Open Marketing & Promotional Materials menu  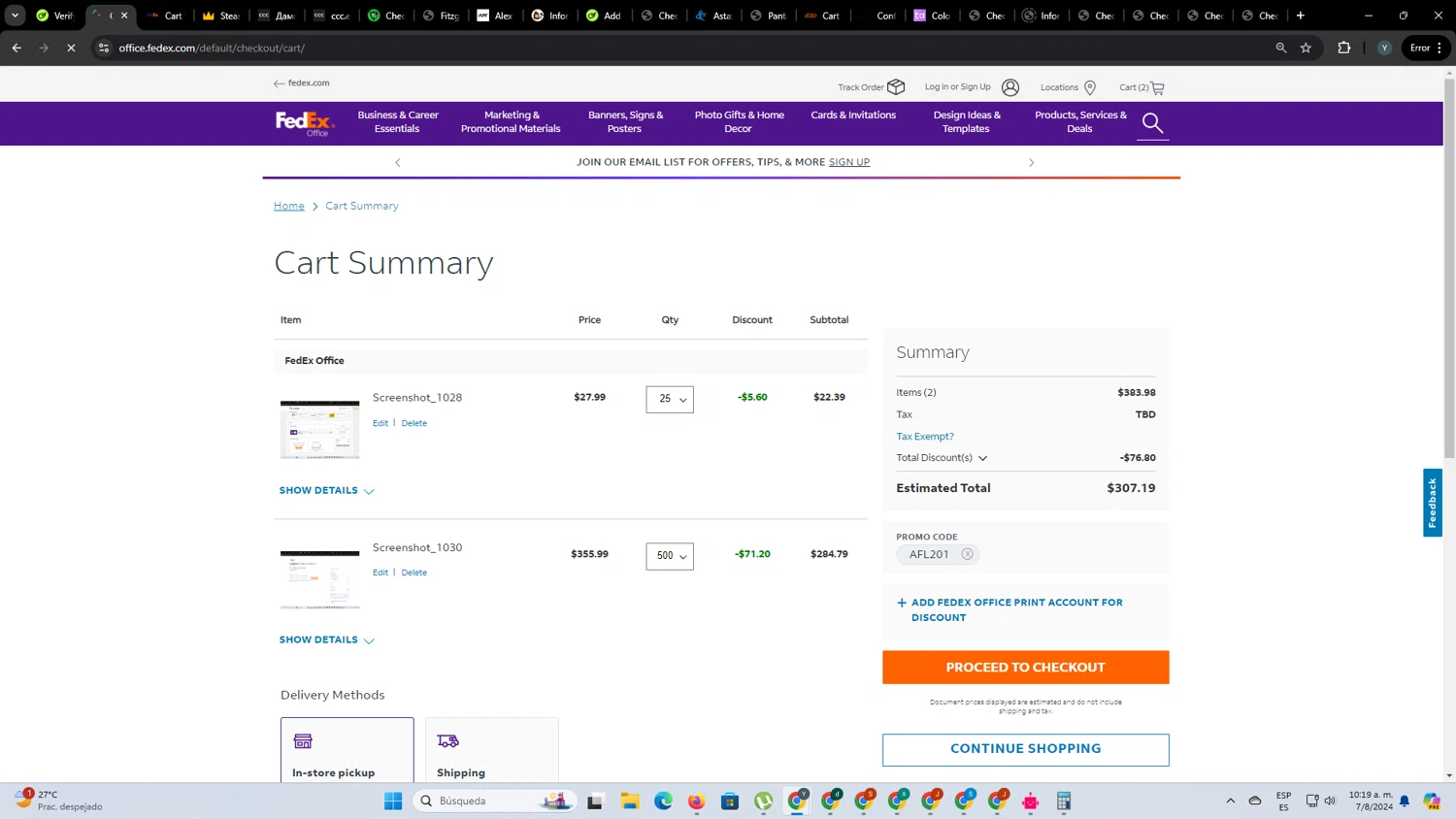click(511, 122)
